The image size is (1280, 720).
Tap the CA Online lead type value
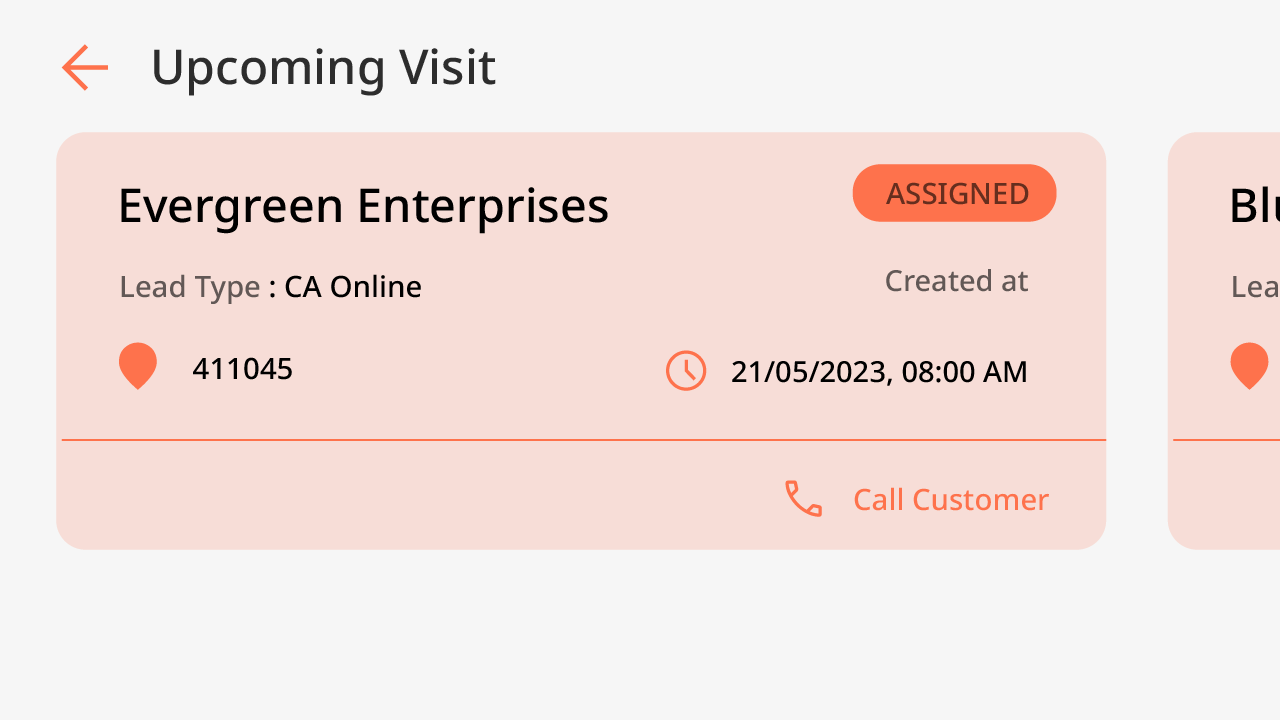pyautogui.click(x=353, y=287)
